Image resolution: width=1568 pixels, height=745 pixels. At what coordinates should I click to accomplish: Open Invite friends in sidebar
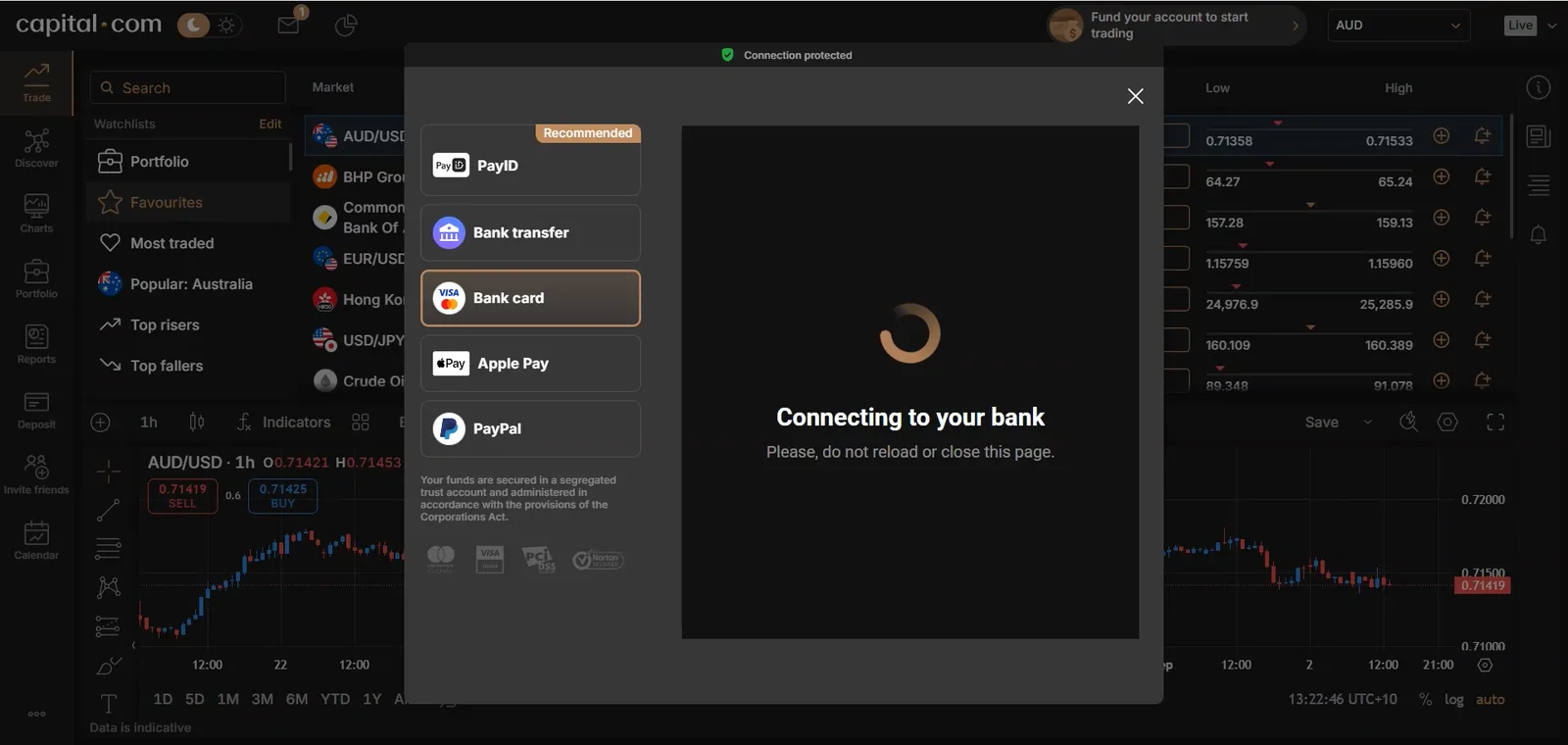point(36,474)
